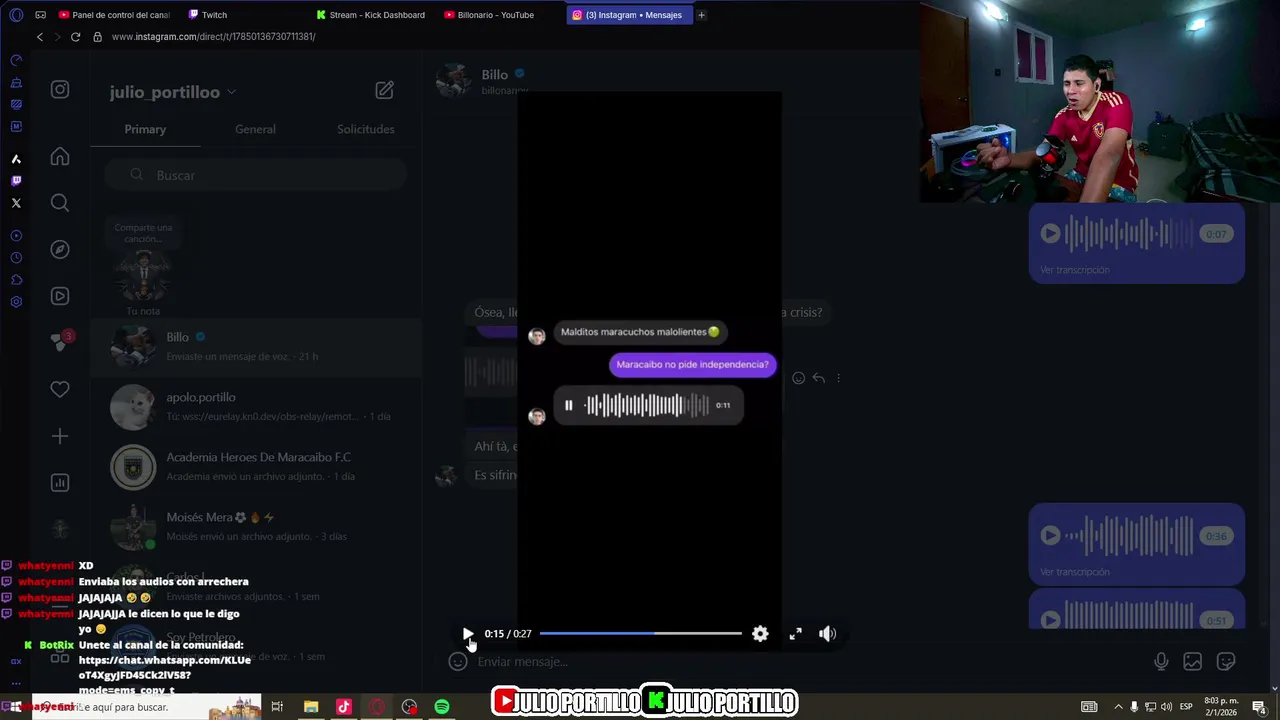Open the Twitch icon in the browser sidebar

coord(16,181)
